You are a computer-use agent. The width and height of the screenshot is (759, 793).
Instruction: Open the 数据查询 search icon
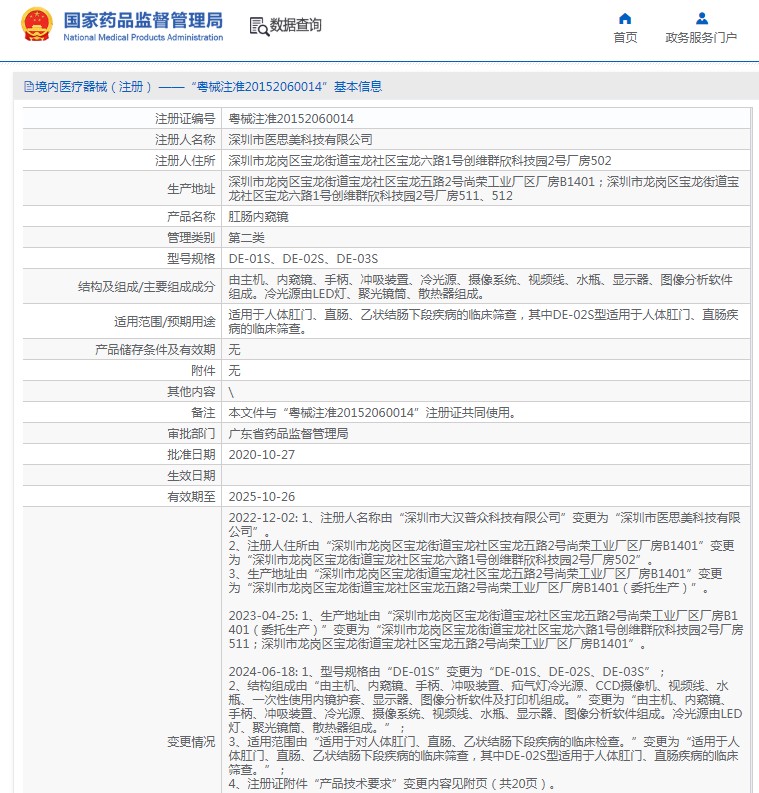click(259, 26)
